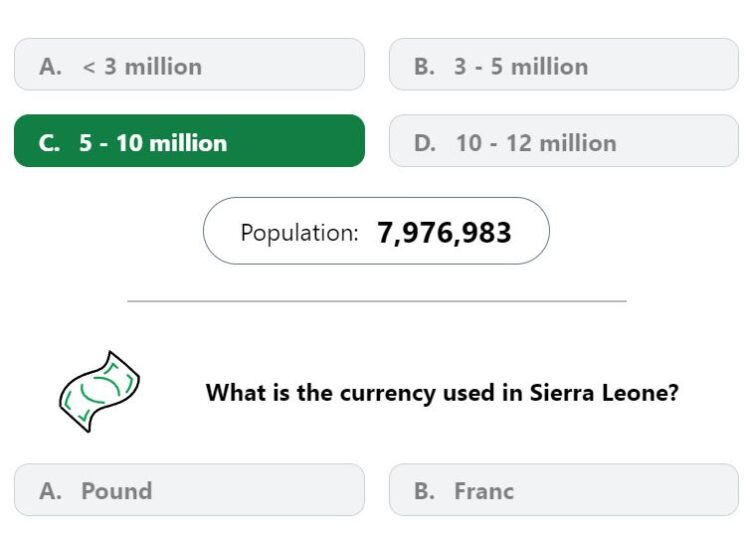Pick the "10 - 12 million" option
Viewport: 750px width, 536px height.
coord(564,141)
